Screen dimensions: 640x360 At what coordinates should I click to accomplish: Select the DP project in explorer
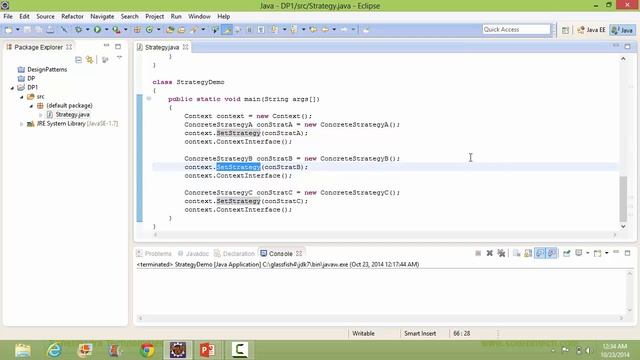(31, 78)
